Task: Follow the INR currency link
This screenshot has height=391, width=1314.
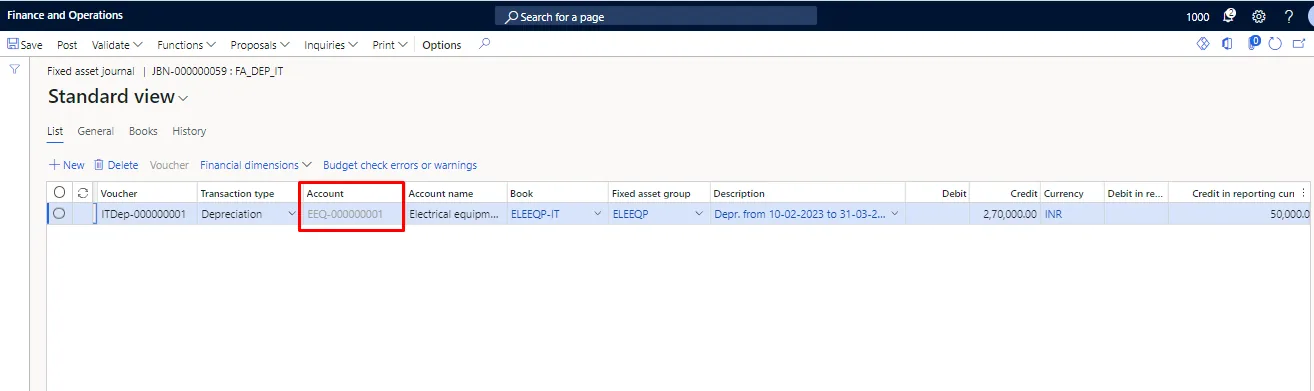Action: (1053, 214)
